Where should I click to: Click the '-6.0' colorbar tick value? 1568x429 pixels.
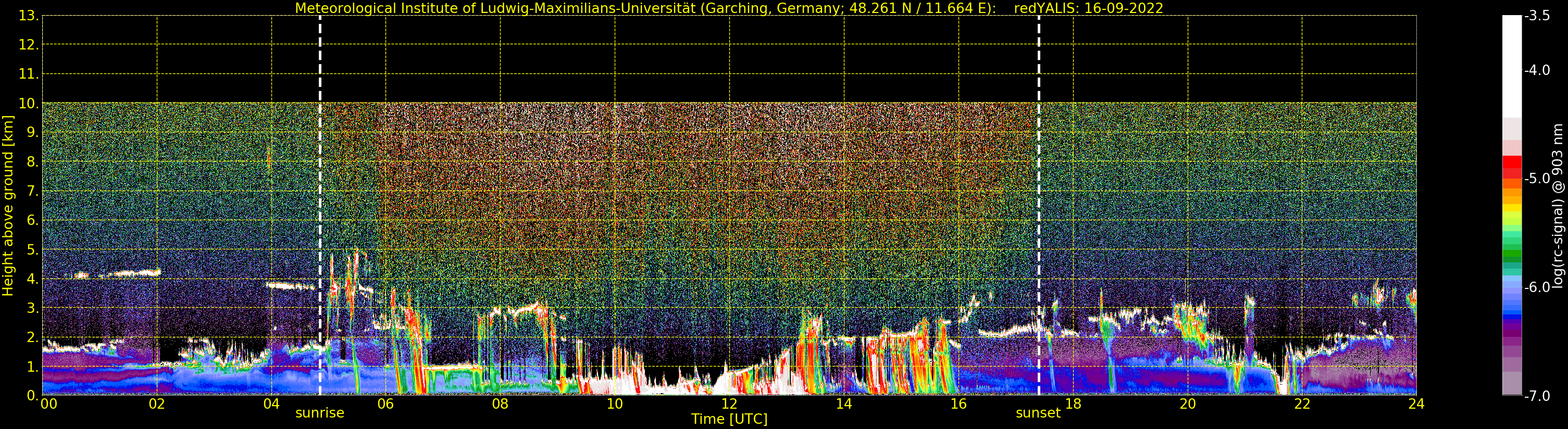[x=1537, y=287]
